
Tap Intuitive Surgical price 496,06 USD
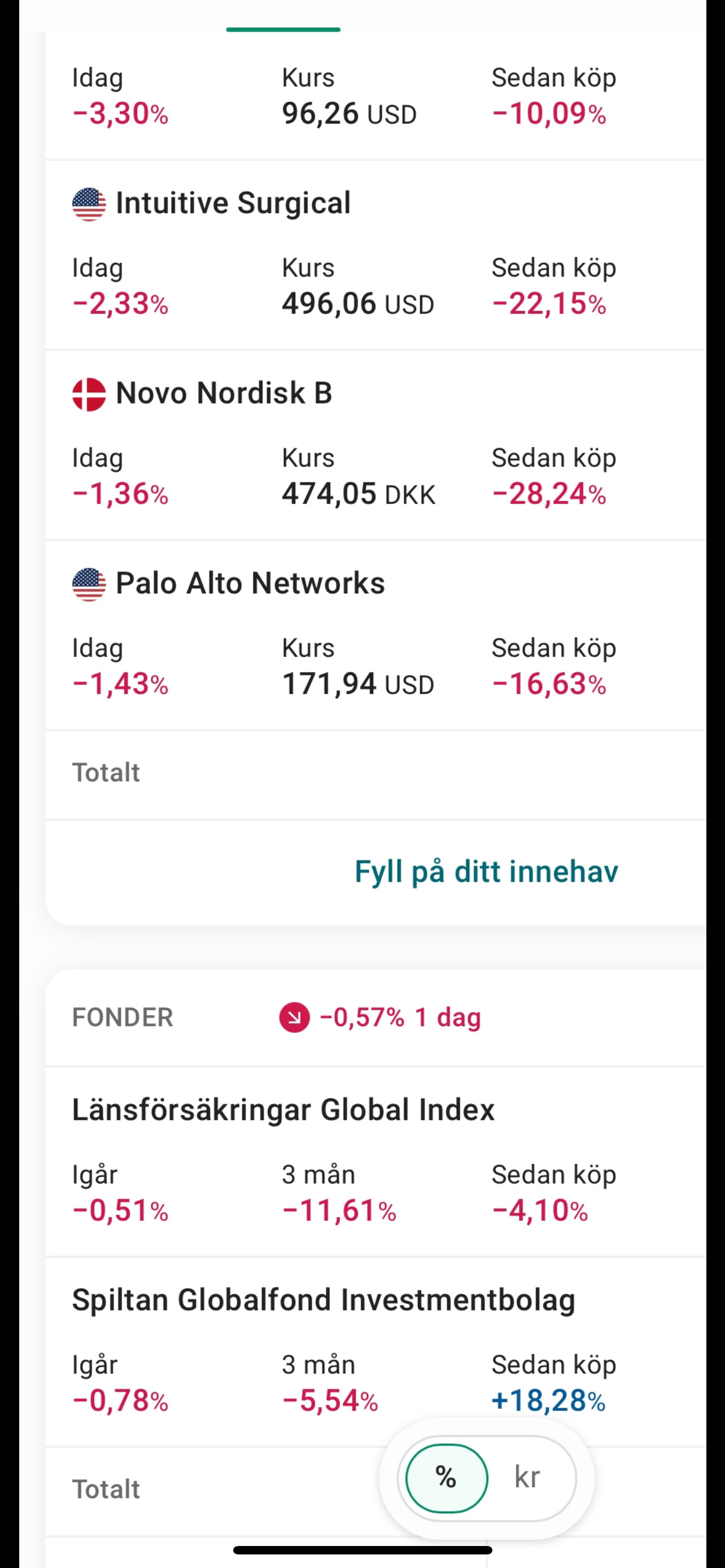tap(357, 304)
